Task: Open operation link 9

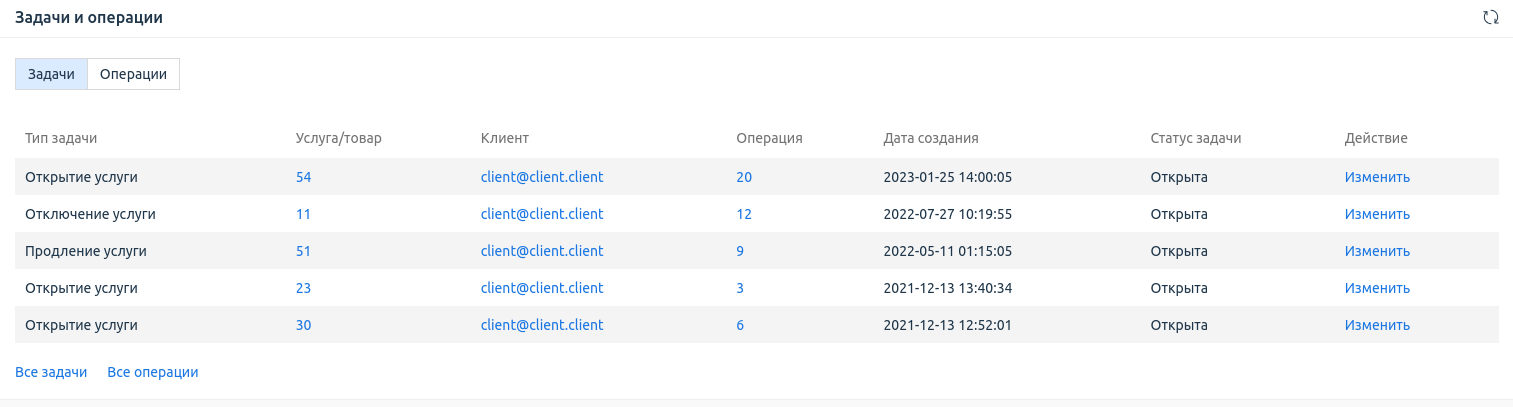Action: [x=740, y=251]
